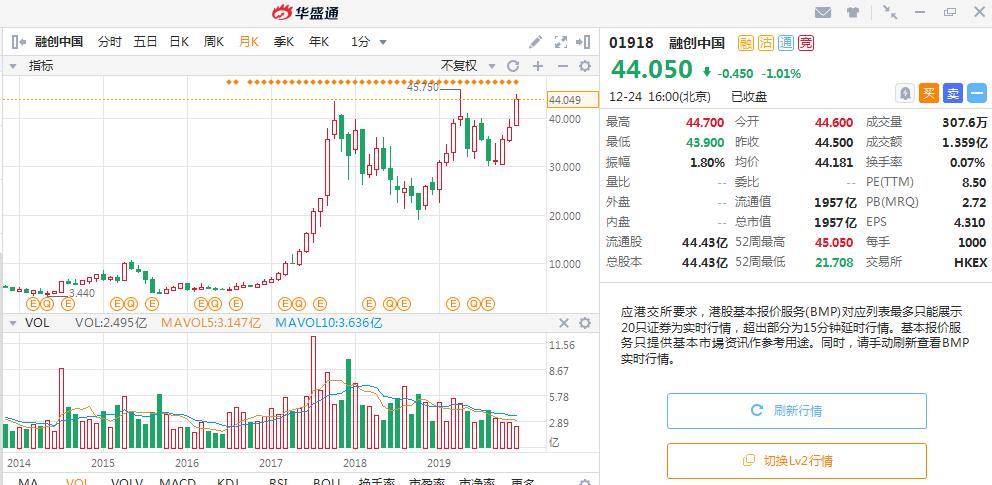
Task: Open main chart settings gear
Action: [585, 66]
